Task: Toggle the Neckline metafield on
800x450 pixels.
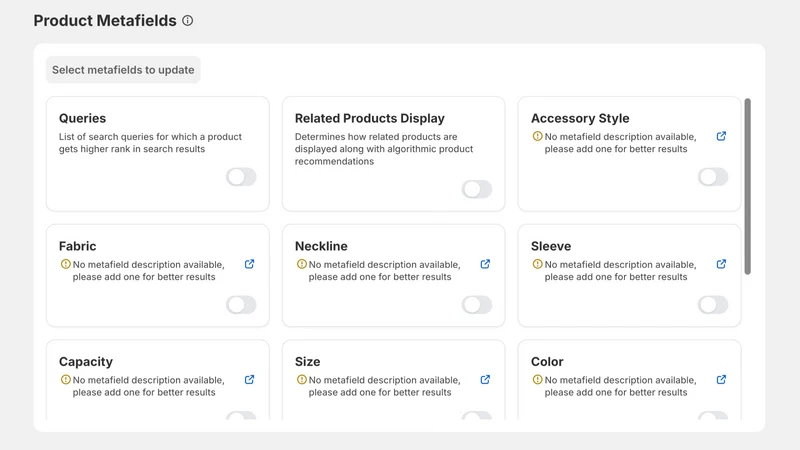Action: pos(477,305)
